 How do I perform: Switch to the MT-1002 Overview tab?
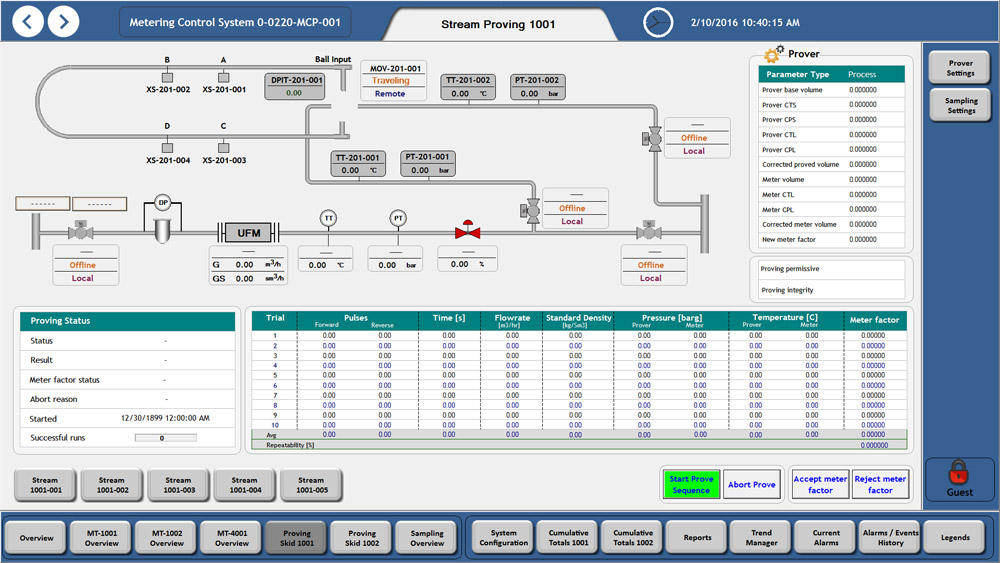click(167, 537)
